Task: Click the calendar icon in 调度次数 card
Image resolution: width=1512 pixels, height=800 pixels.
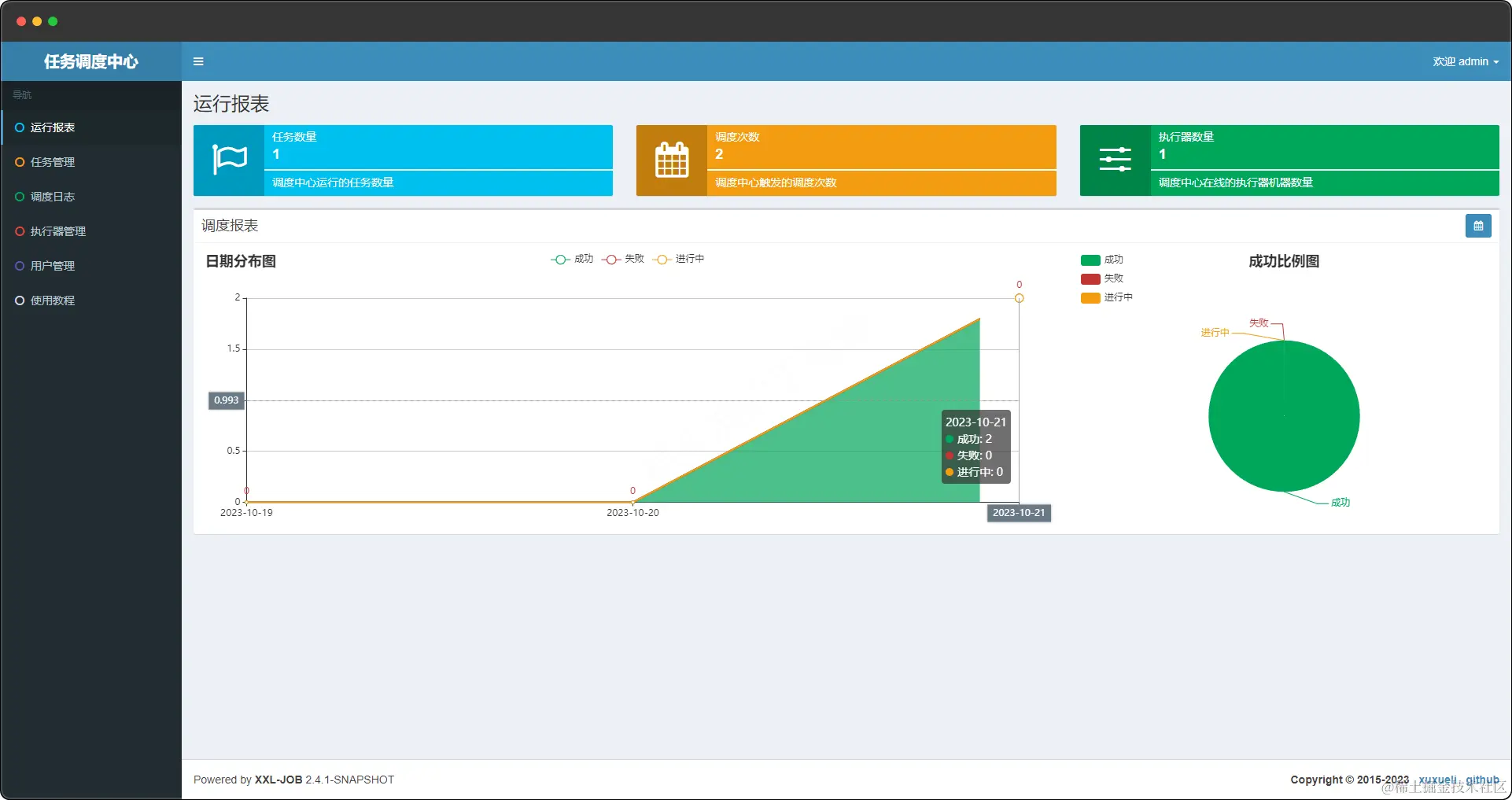Action: [672, 160]
